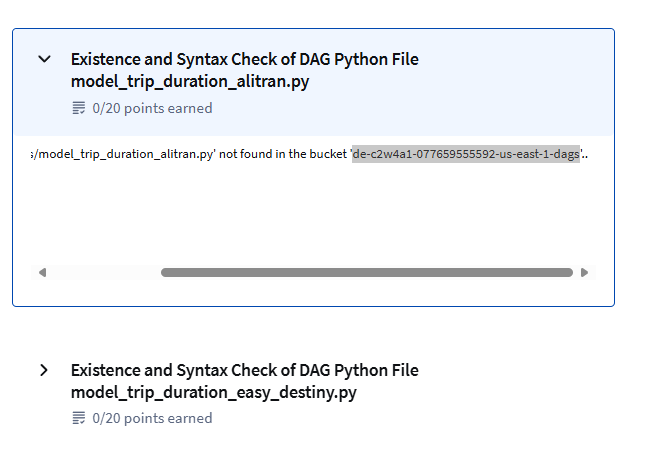Click the 'Existence and Syntax Check' line of second item
Image resolution: width=652 pixels, height=466 pixels.
[x=244, y=370]
